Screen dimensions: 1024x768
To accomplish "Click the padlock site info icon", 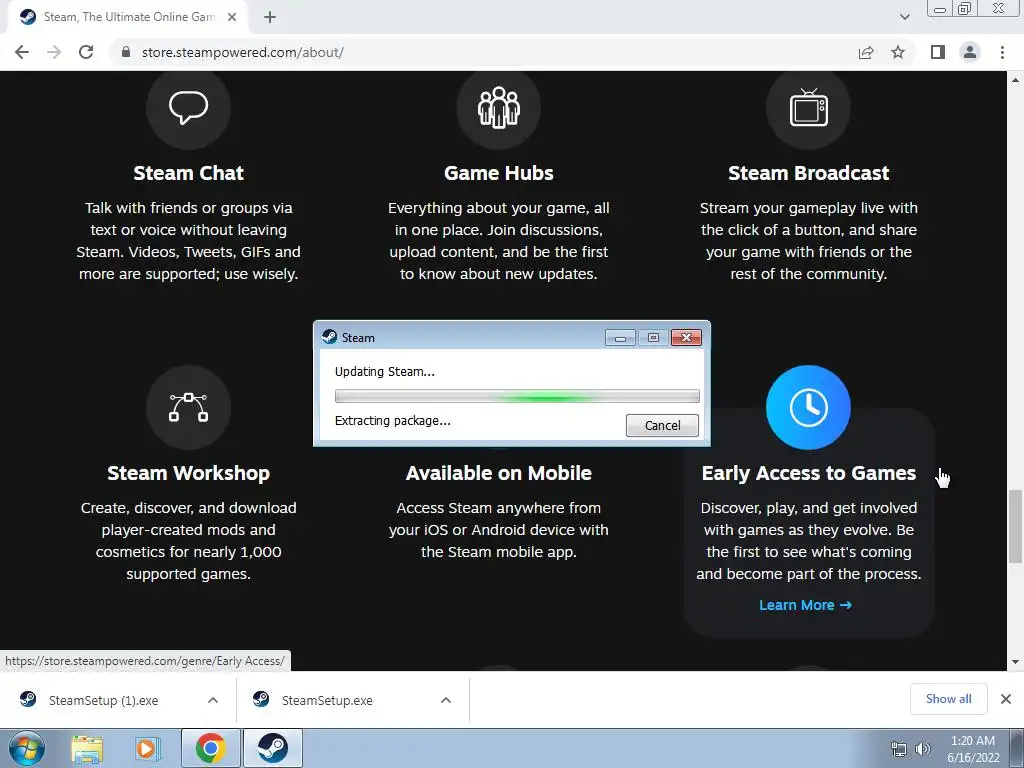I will (126, 52).
